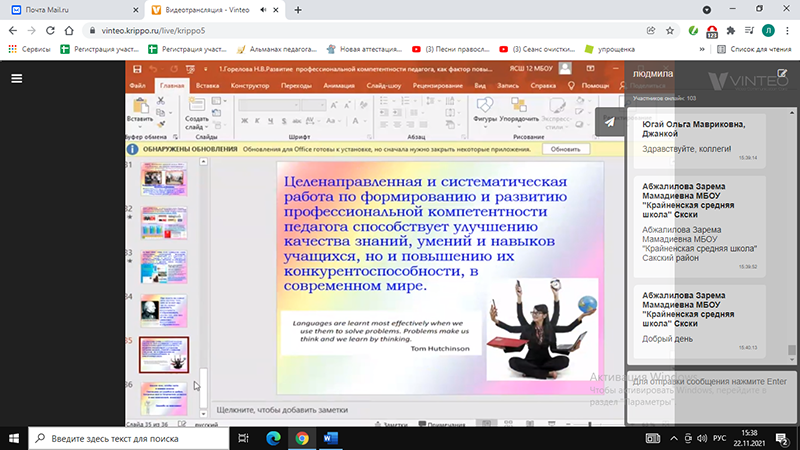Open the font name combo box
This screenshot has height=450, width=800.
click(x=269, y=105)
